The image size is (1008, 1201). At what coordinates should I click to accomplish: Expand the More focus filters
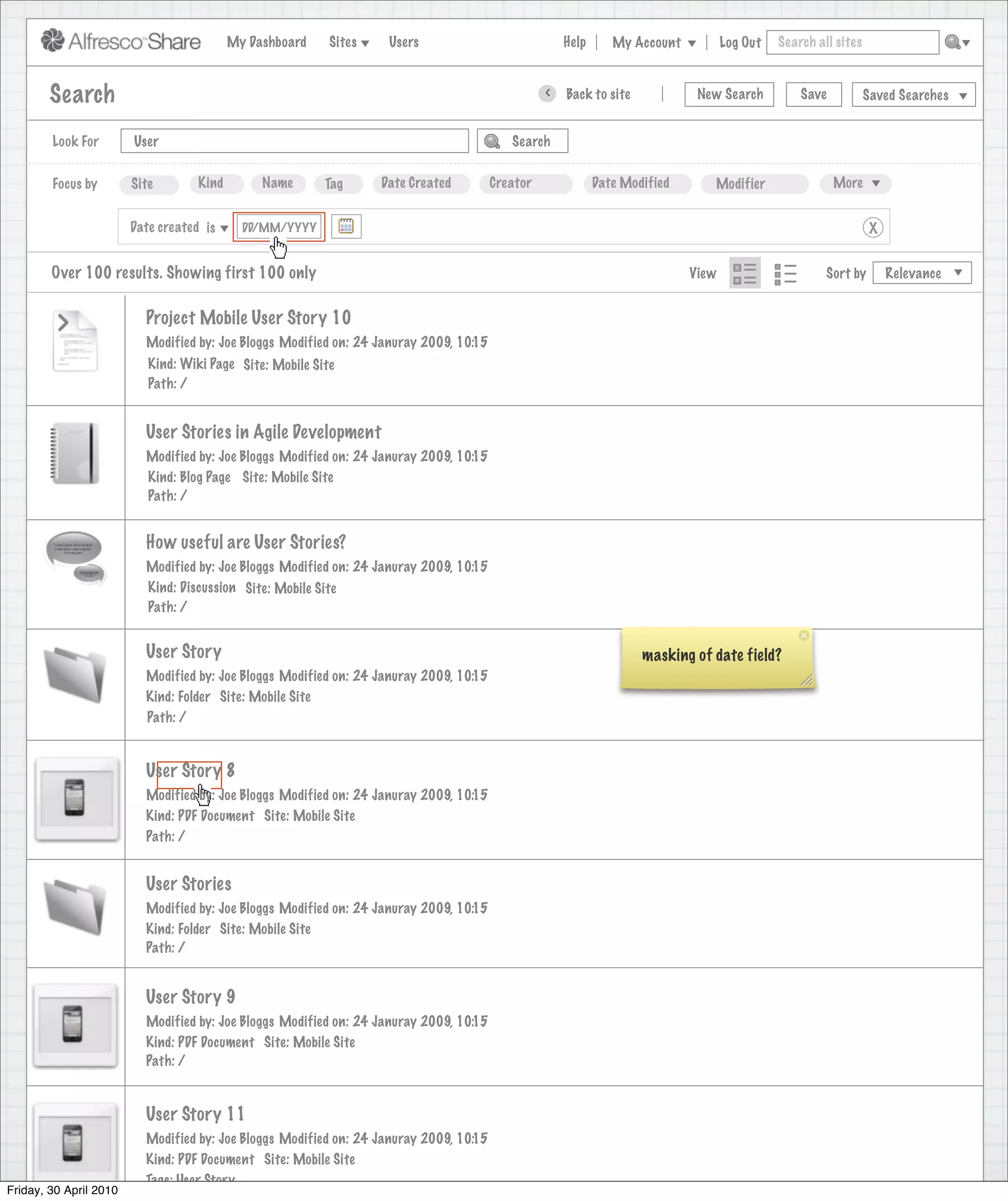click(x=855, y=184)
